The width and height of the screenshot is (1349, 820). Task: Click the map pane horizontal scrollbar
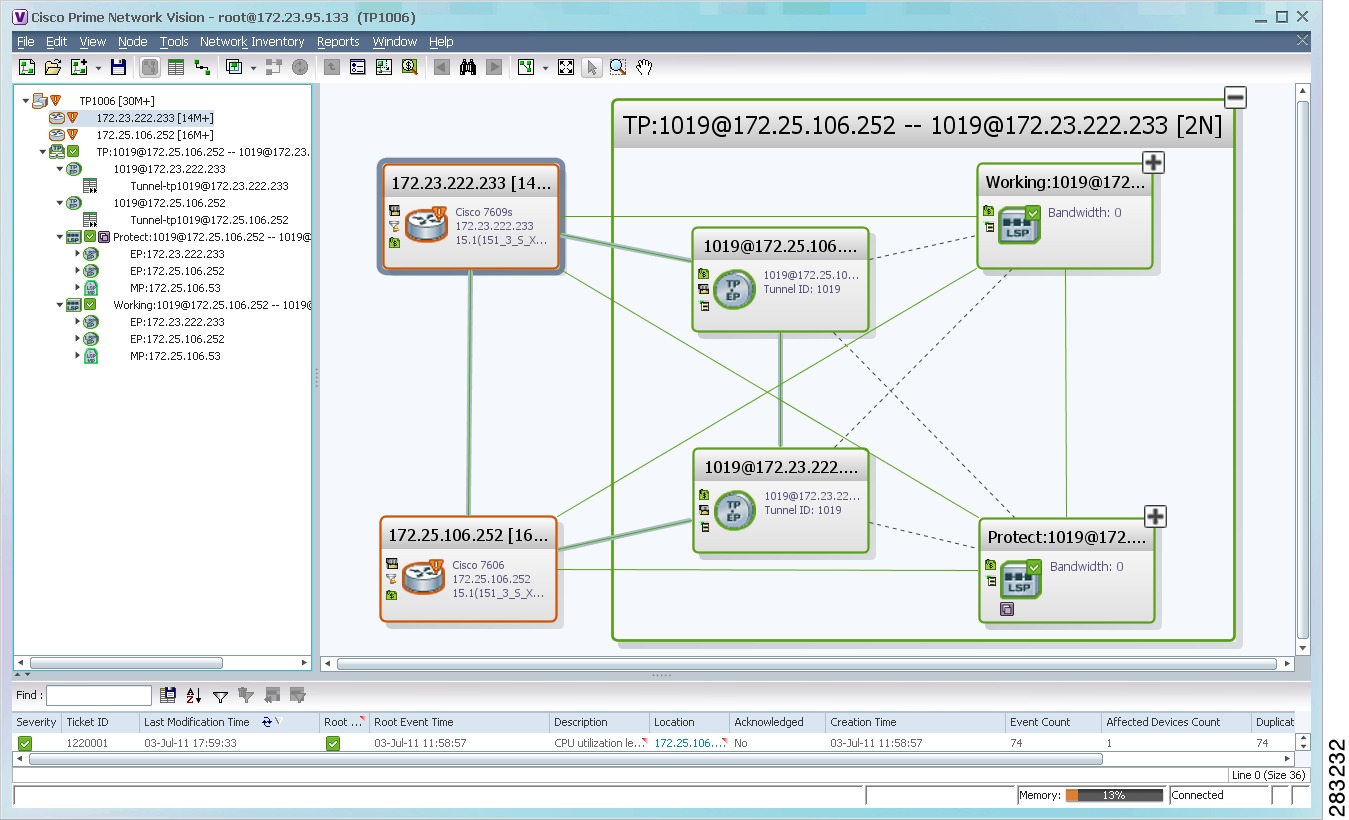[x=806, y=663]
